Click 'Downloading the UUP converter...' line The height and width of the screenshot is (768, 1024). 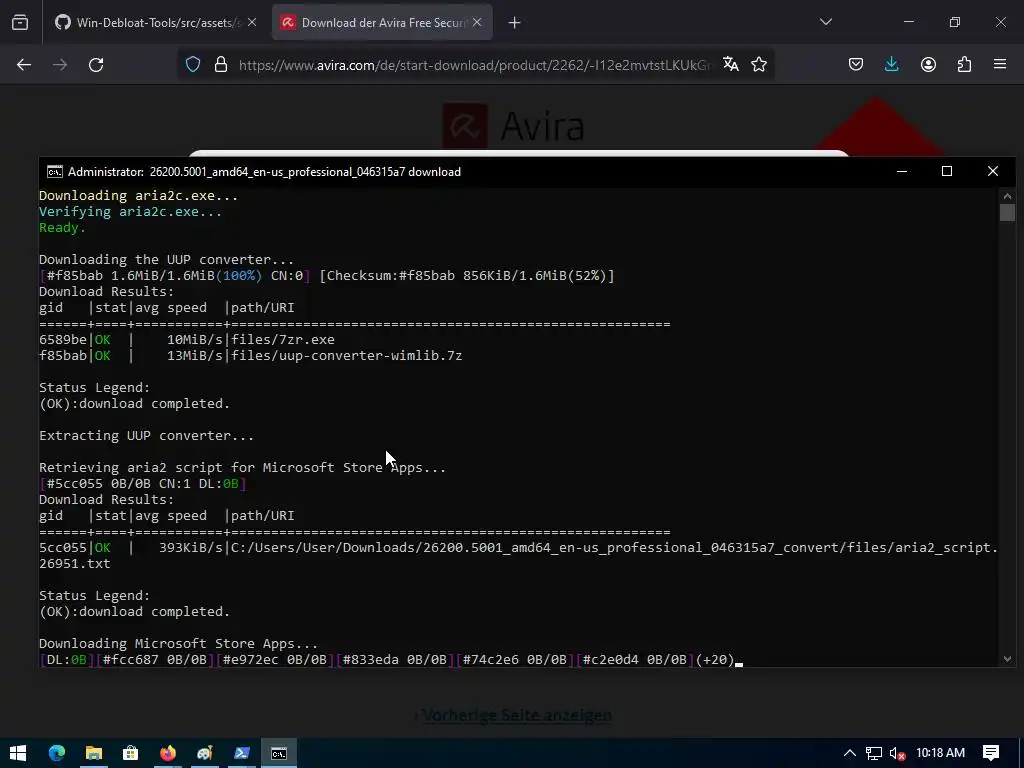167,259
